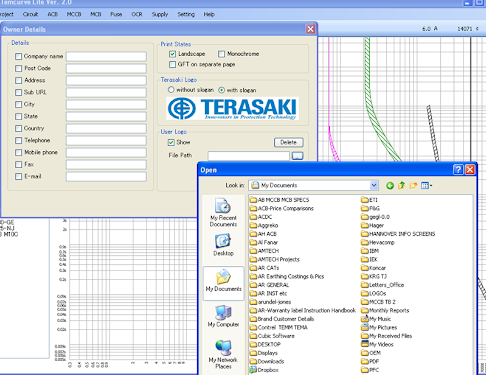The height and width of the screenshot is (375, 486).
Task: Close the Owner Details dialog
Action: [310, 29]
